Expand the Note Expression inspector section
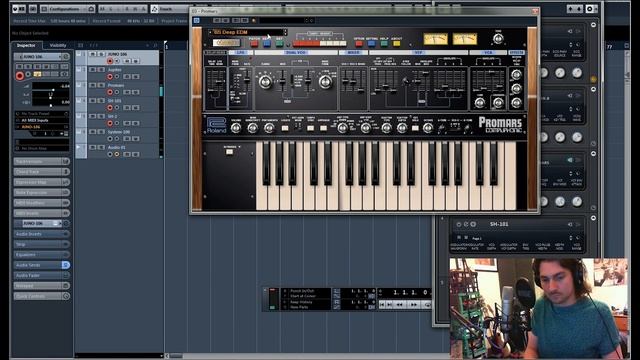This screenshot has height=360, width=640. [41, 192]
